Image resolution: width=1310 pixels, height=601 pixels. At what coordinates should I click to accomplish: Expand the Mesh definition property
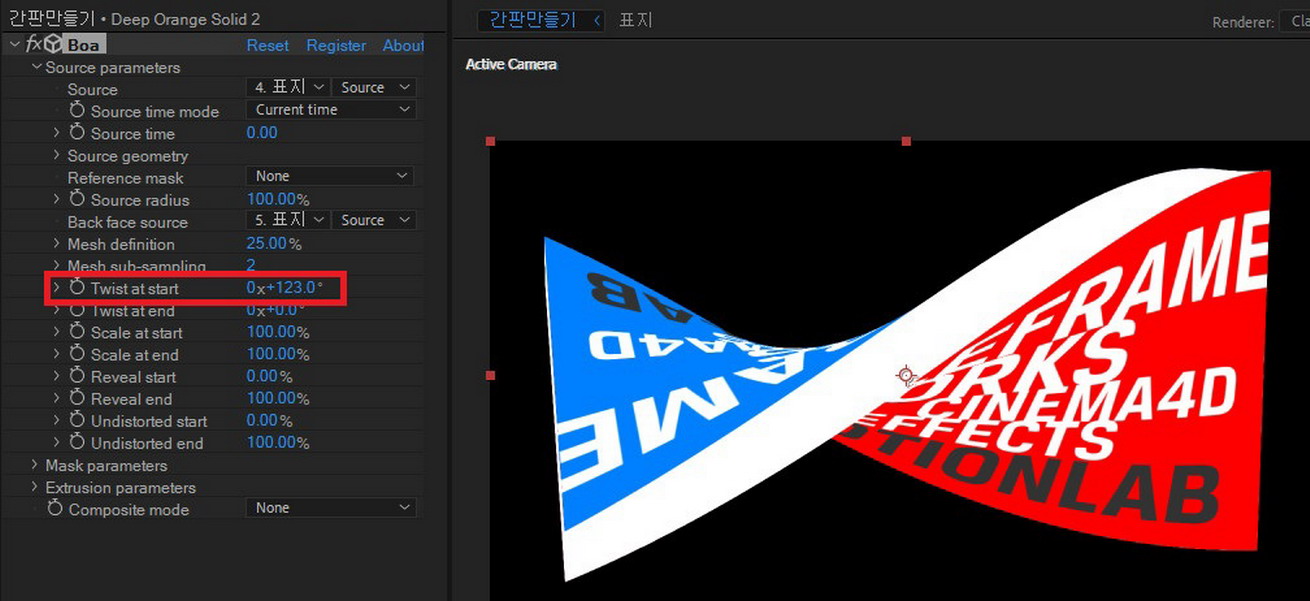pos(57,244)
